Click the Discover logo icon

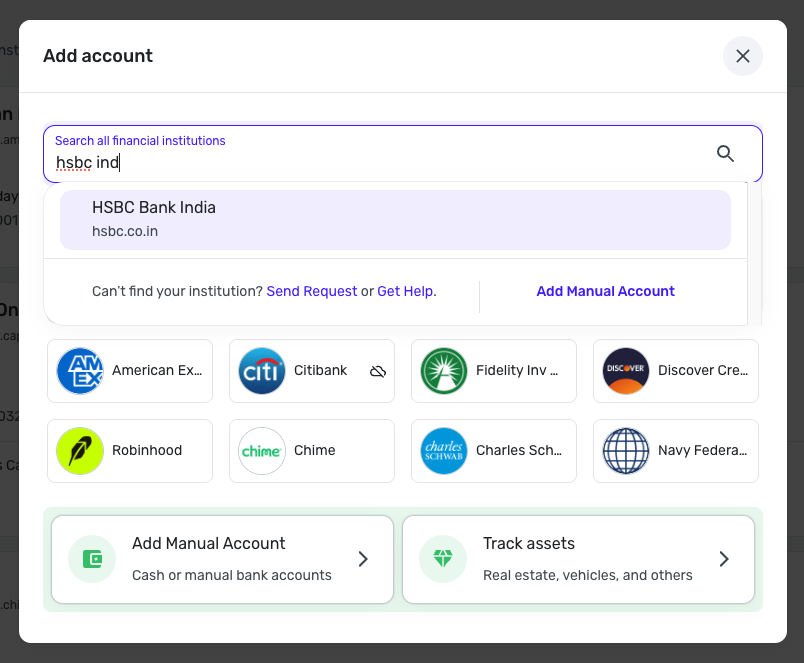pos(626,371)
